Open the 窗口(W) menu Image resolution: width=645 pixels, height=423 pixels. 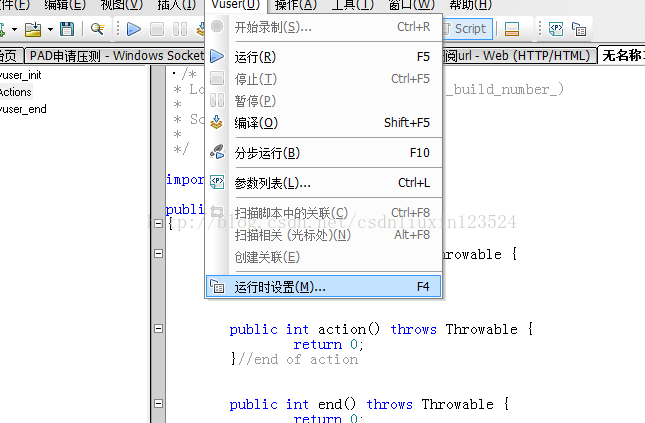(x=411, y=5)
